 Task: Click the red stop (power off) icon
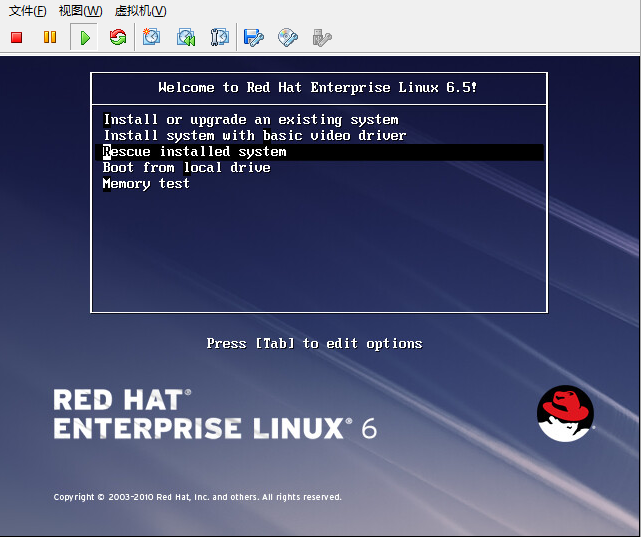pyautogui.click(x=16, y=38)
